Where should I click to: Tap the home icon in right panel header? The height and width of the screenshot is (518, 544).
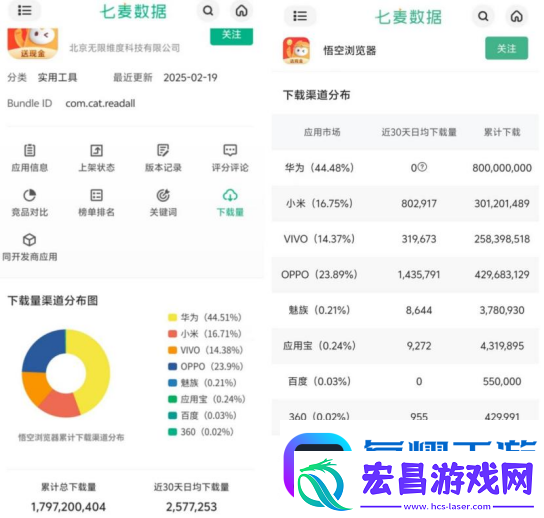[x=517, y=16]
